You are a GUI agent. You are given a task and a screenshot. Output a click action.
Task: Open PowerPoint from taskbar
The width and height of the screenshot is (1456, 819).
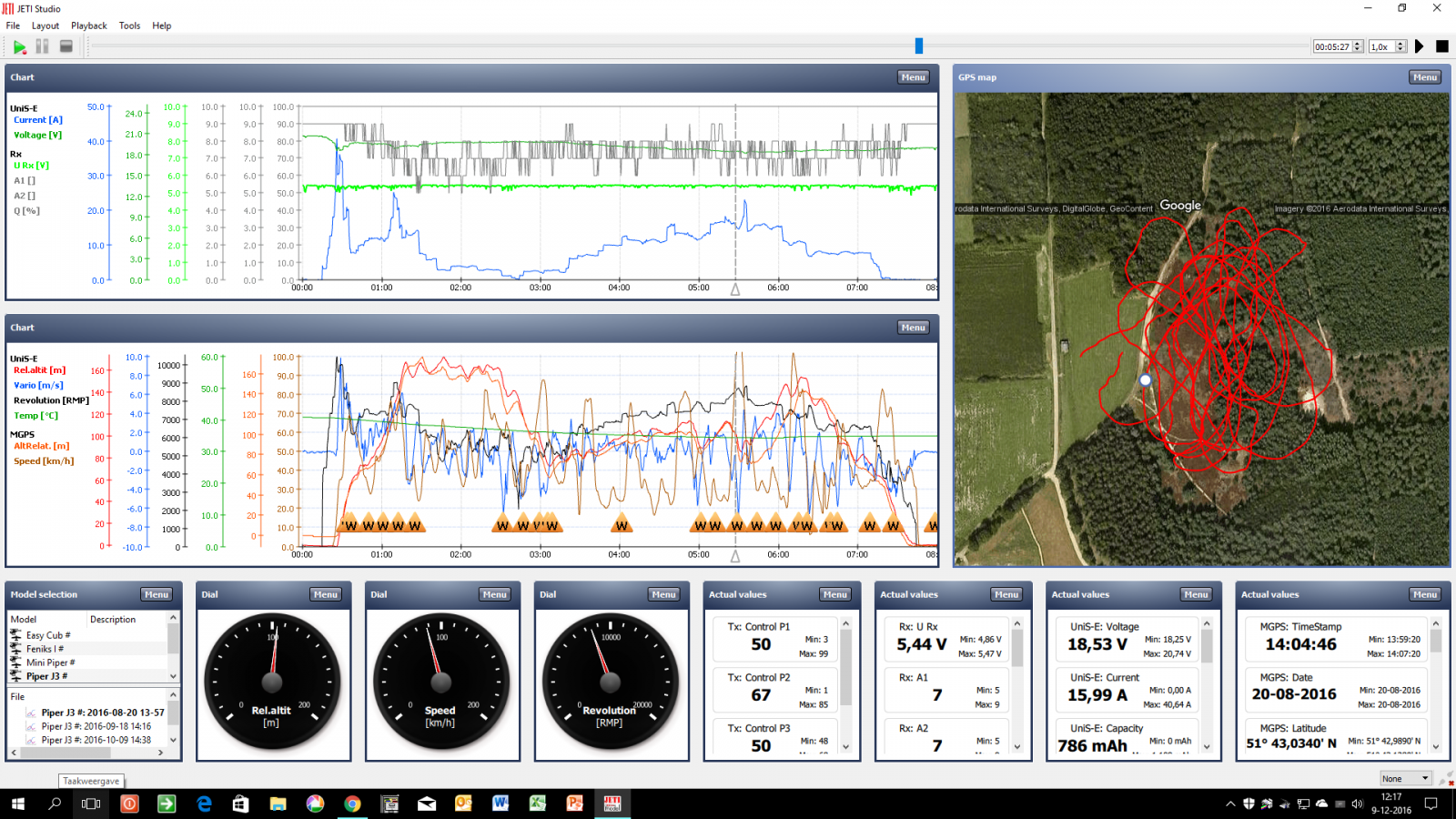[575, 804]
